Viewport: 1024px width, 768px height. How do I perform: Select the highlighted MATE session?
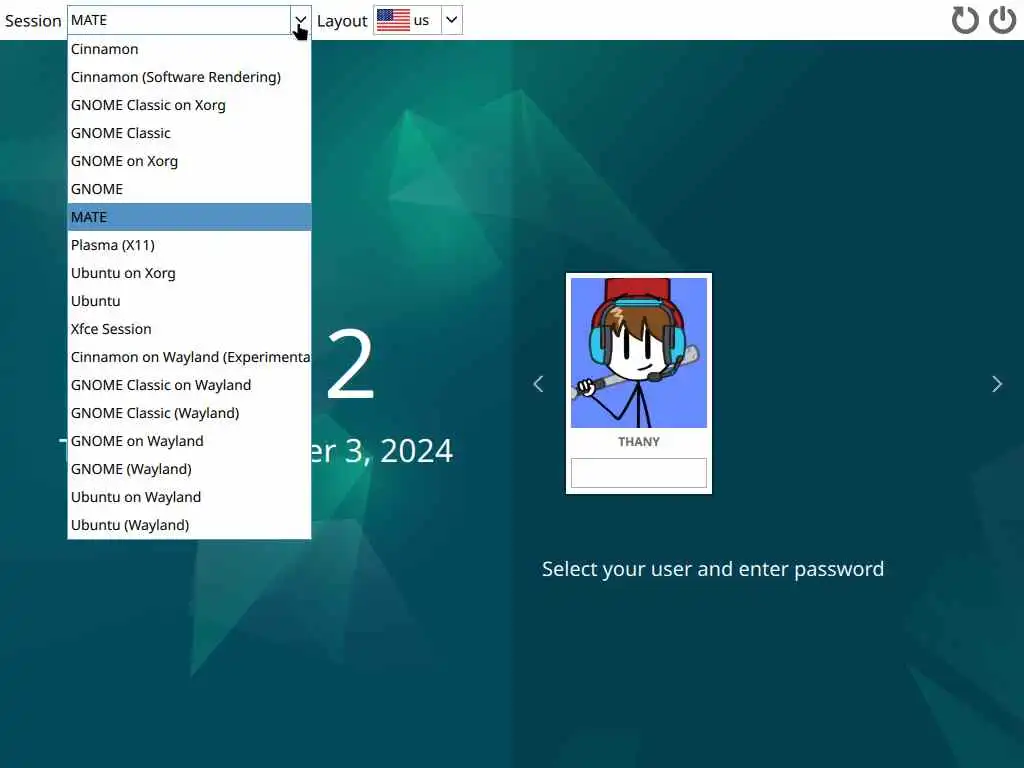(x=189, y=217)
